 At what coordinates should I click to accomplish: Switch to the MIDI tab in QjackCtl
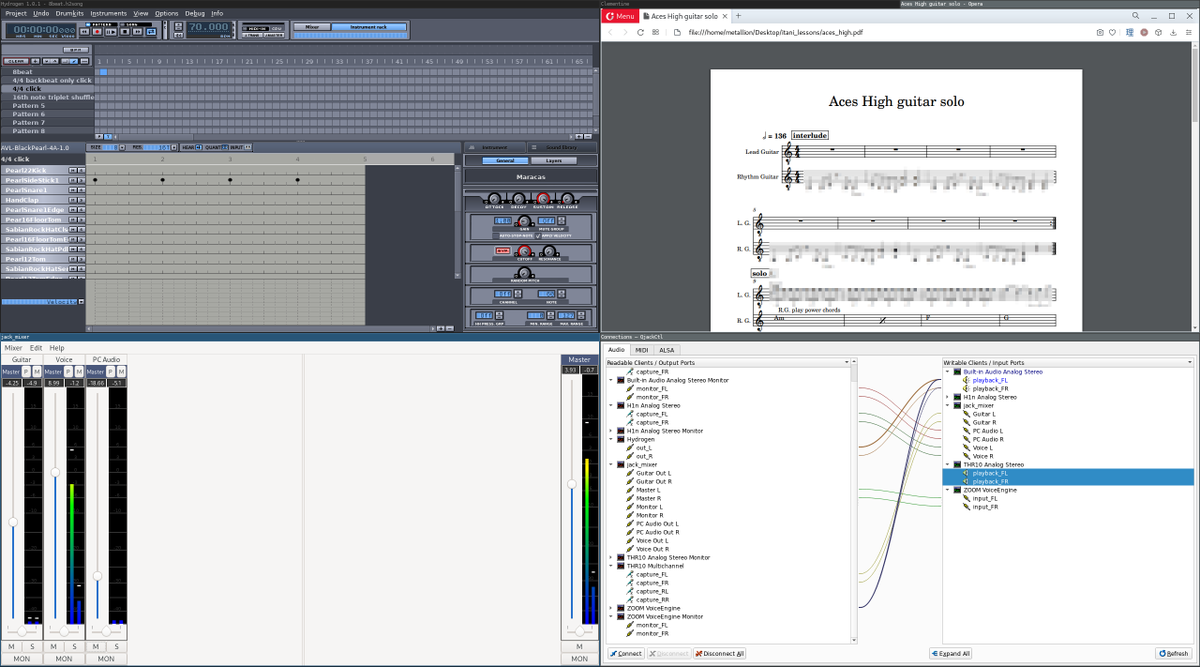(642, 350)
